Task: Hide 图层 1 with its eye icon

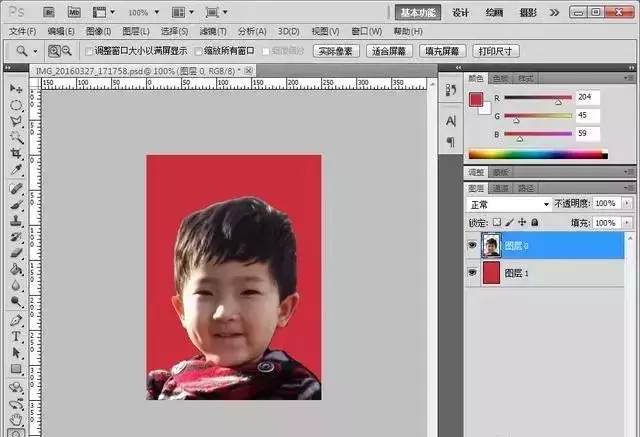Action: pyautogui.click(x=472, y=272)
